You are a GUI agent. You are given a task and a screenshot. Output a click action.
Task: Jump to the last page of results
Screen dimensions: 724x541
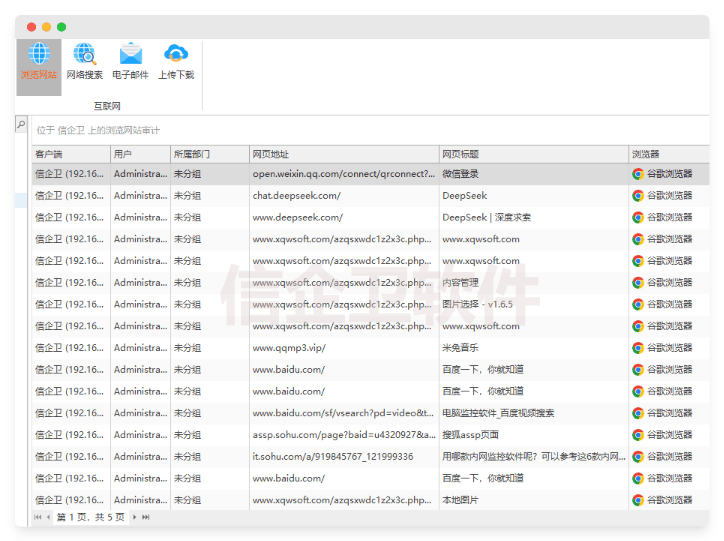146,517
